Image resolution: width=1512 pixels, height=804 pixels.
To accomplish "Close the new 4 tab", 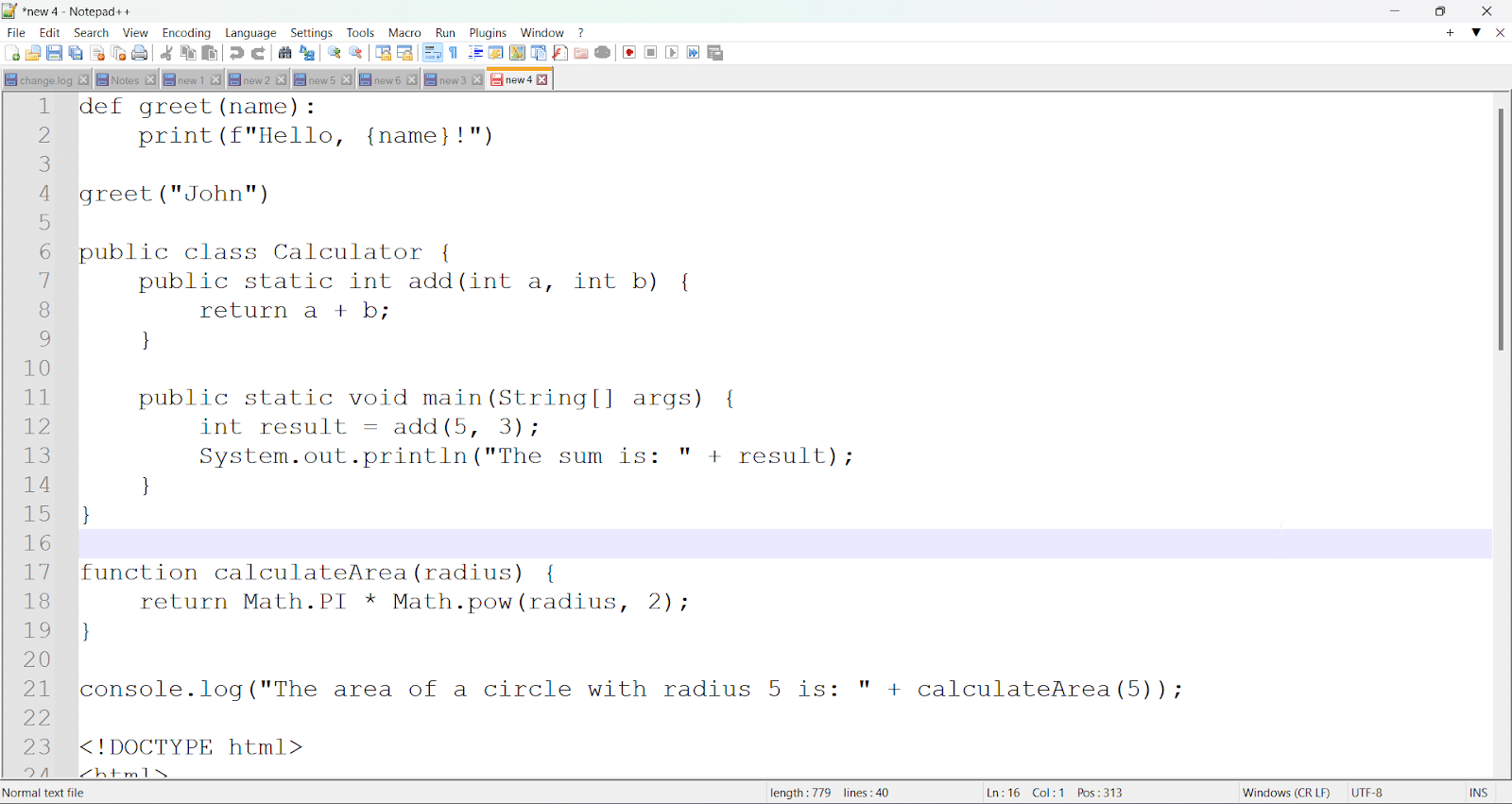I will pos(542,80).
